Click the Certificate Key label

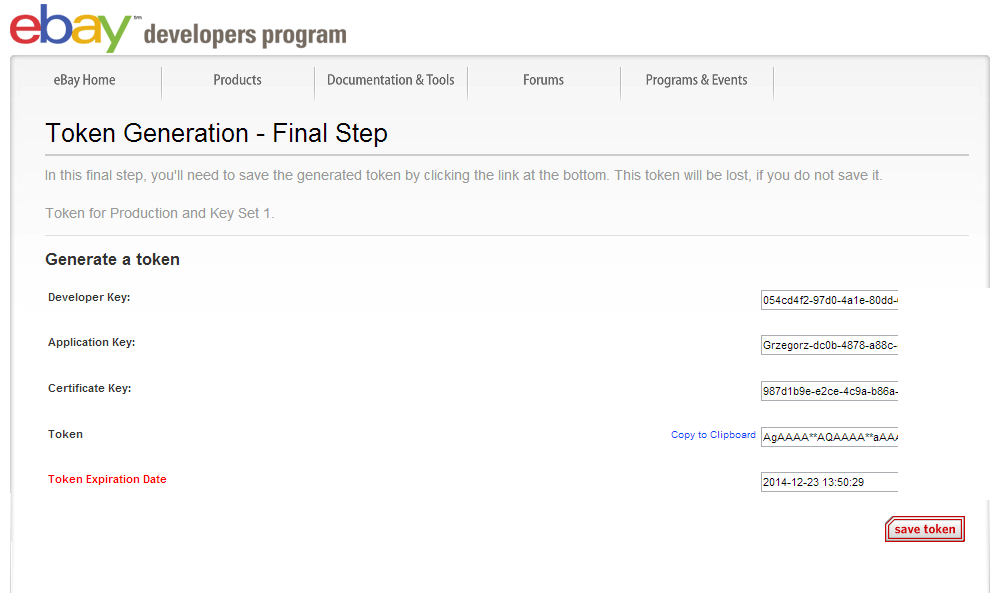(90, 388)
